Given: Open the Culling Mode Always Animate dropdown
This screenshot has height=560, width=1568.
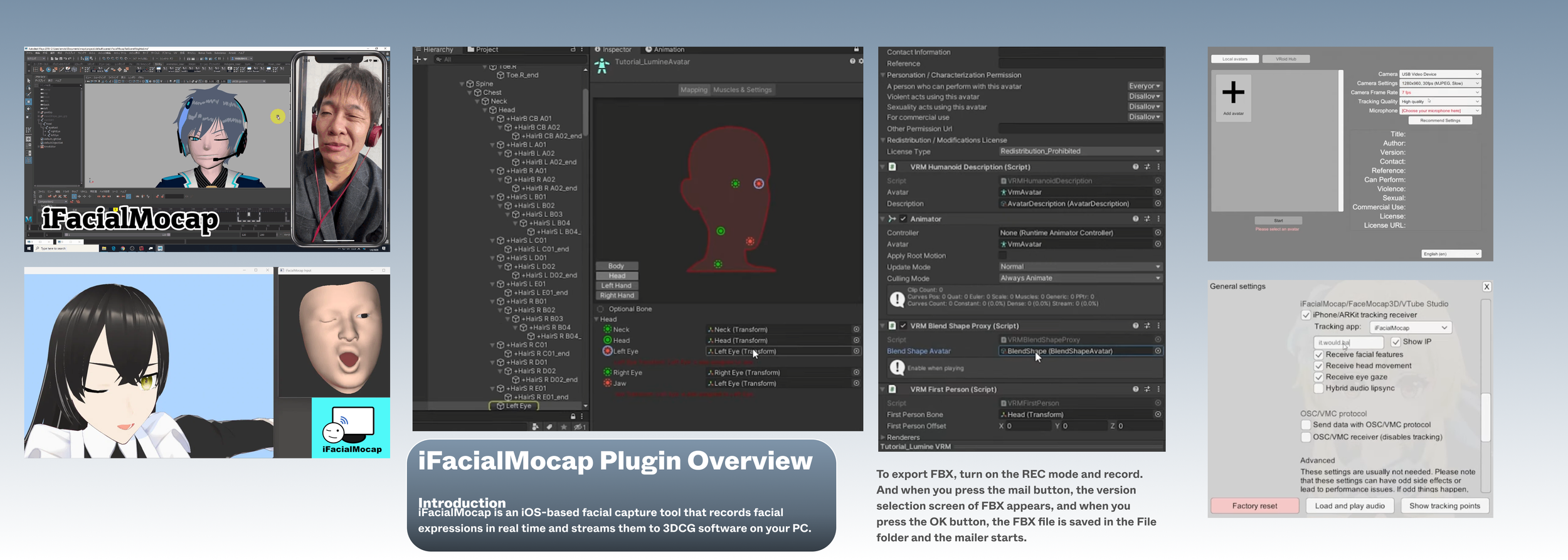Looking at the screenshot, I should (x=1081, y=278).
